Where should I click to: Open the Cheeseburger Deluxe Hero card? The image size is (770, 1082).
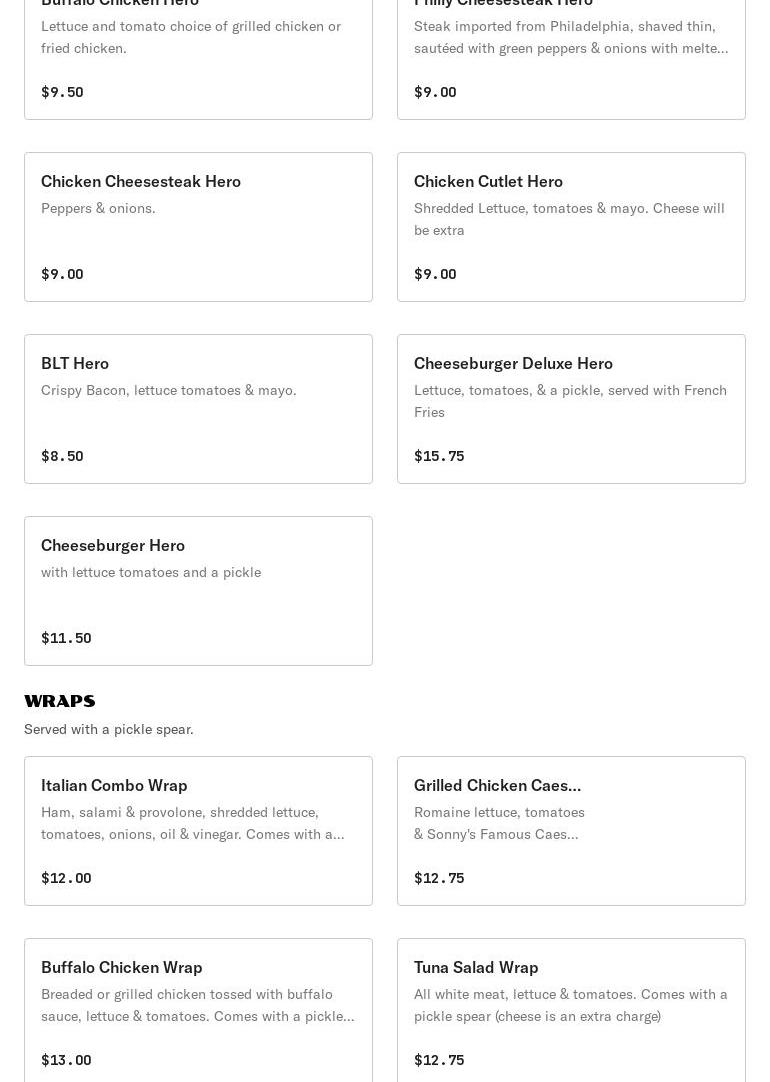pos(571,409)
